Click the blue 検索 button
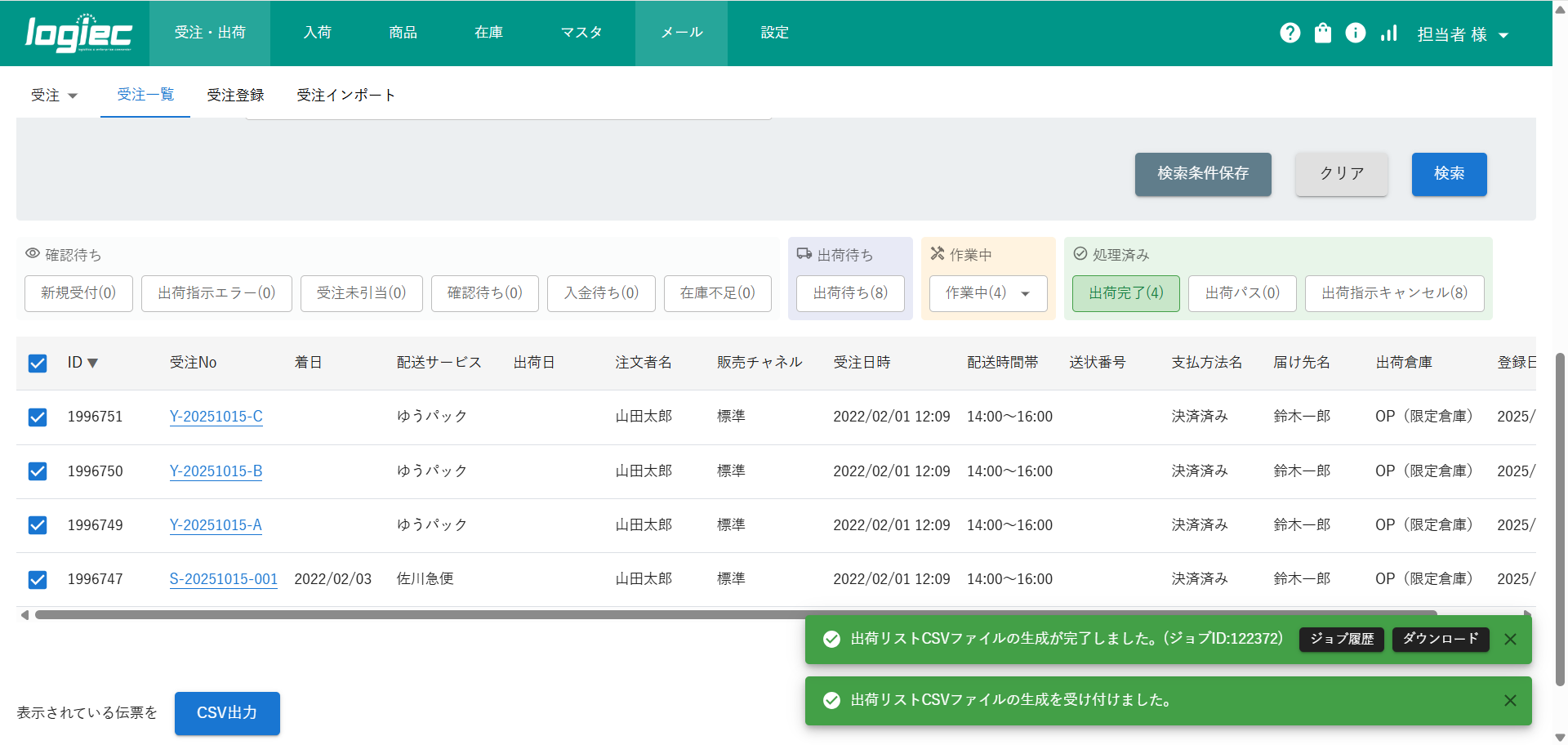The width and height of the screenshot is (1568, 745). click(x=1449, y=174)
